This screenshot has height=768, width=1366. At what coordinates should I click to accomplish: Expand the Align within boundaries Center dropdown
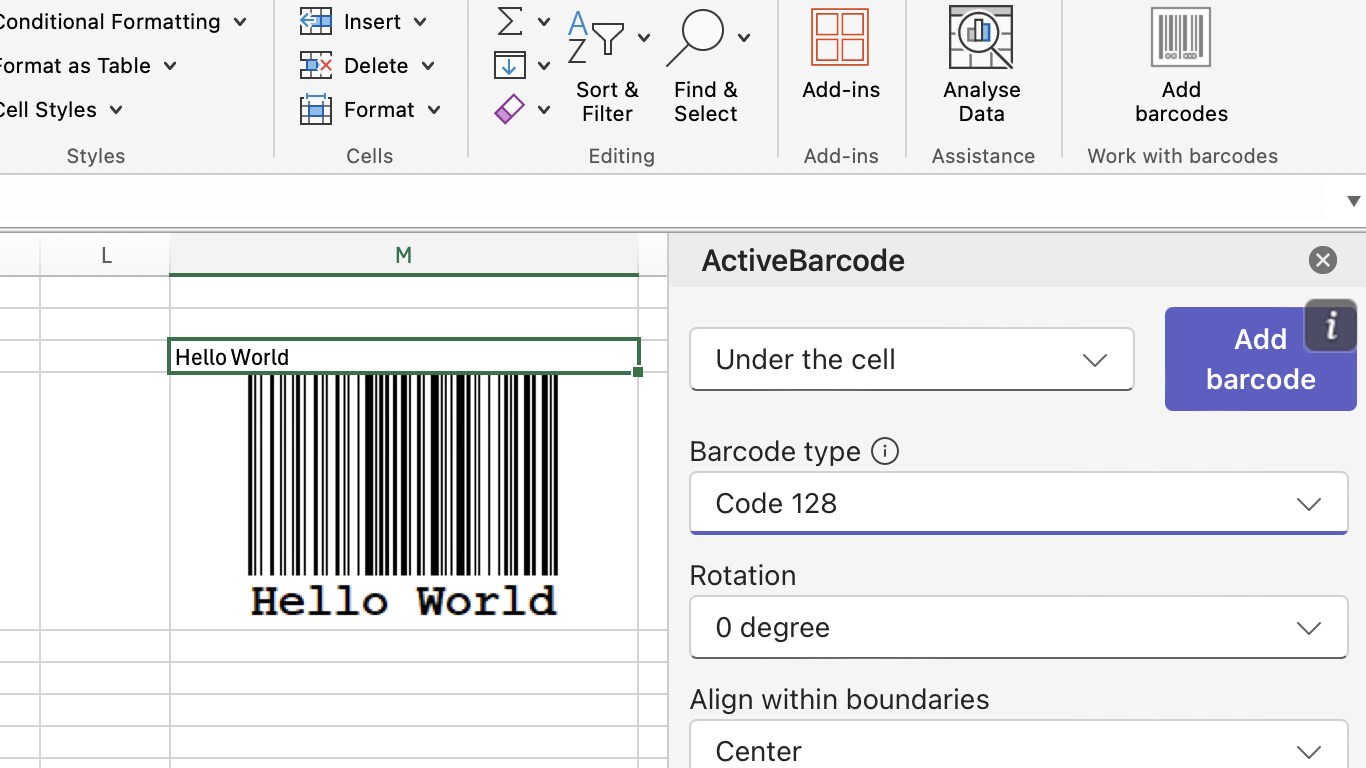tap(1018, 751)
